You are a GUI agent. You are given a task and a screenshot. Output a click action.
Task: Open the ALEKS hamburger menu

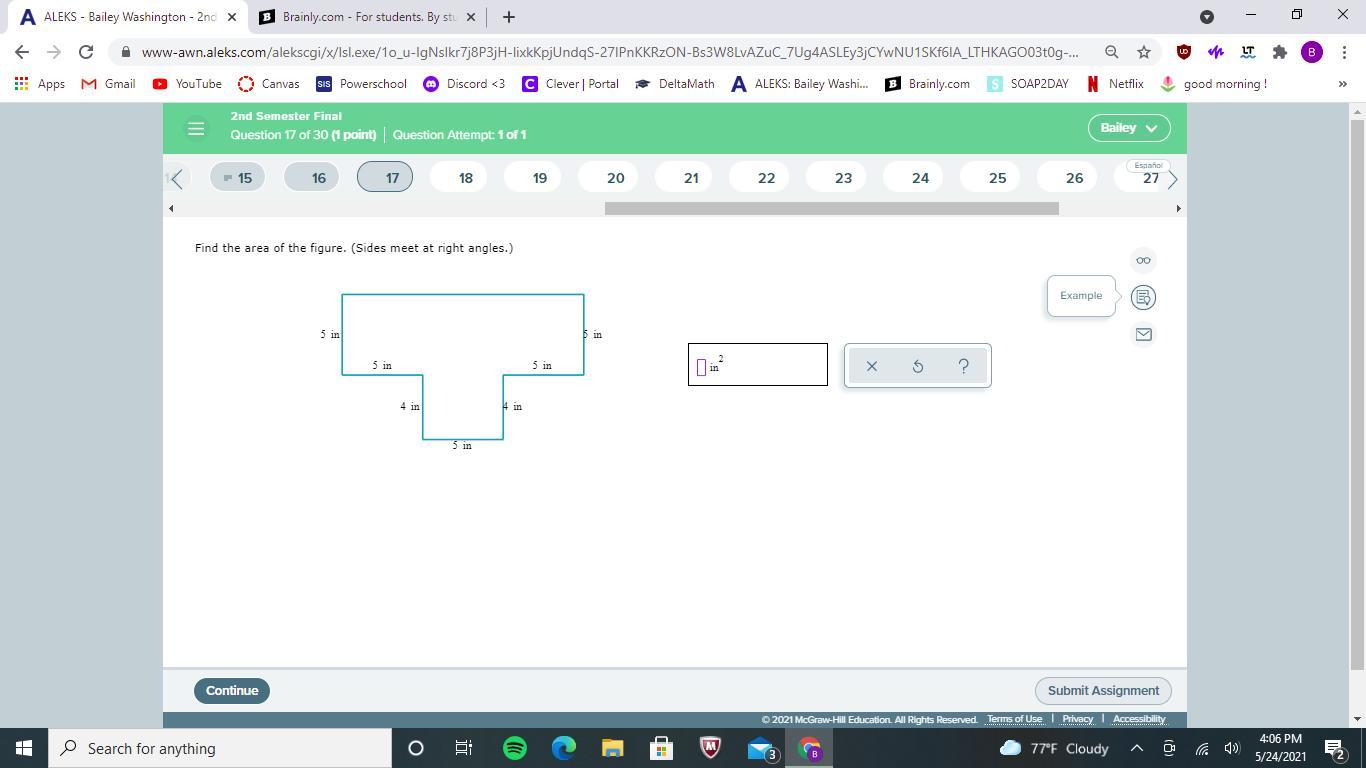click(196, 128)
